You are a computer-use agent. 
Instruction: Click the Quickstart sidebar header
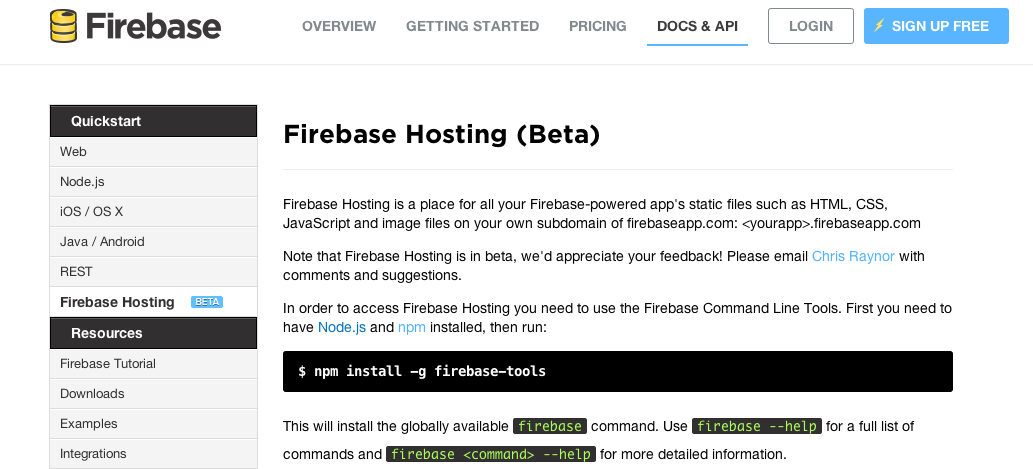pos(153,121)
